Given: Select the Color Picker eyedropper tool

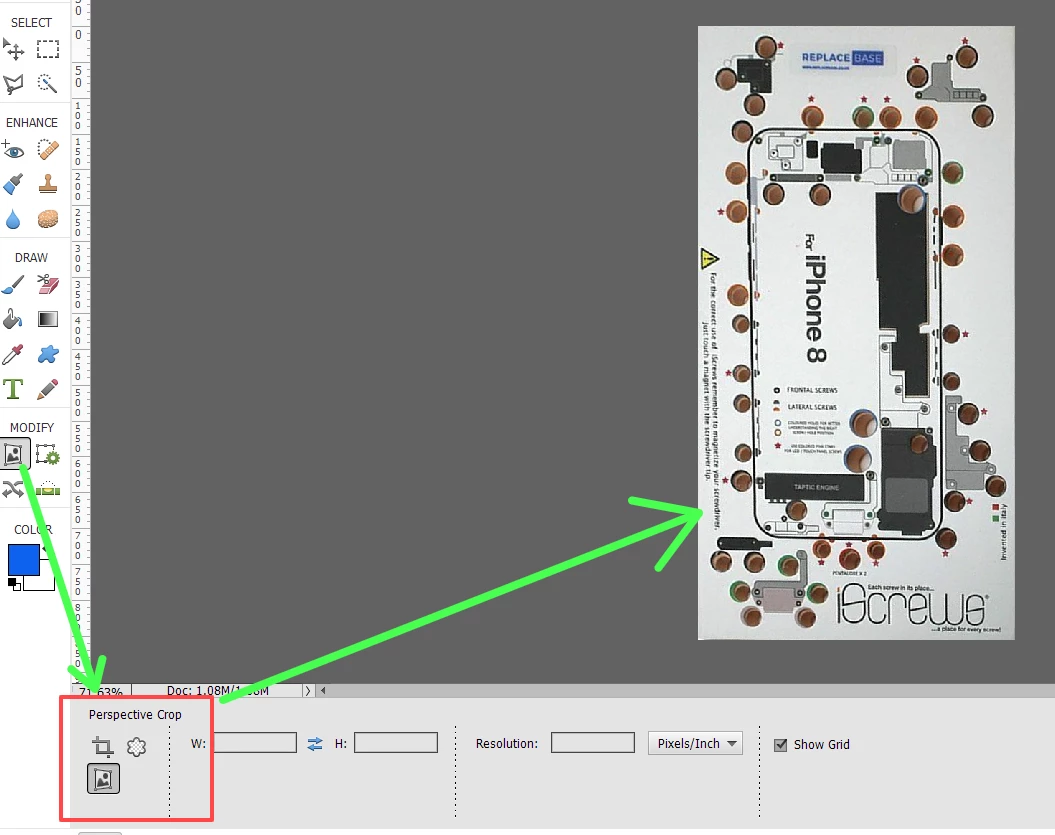Looking at the screenshot, I should pos(13,354).
